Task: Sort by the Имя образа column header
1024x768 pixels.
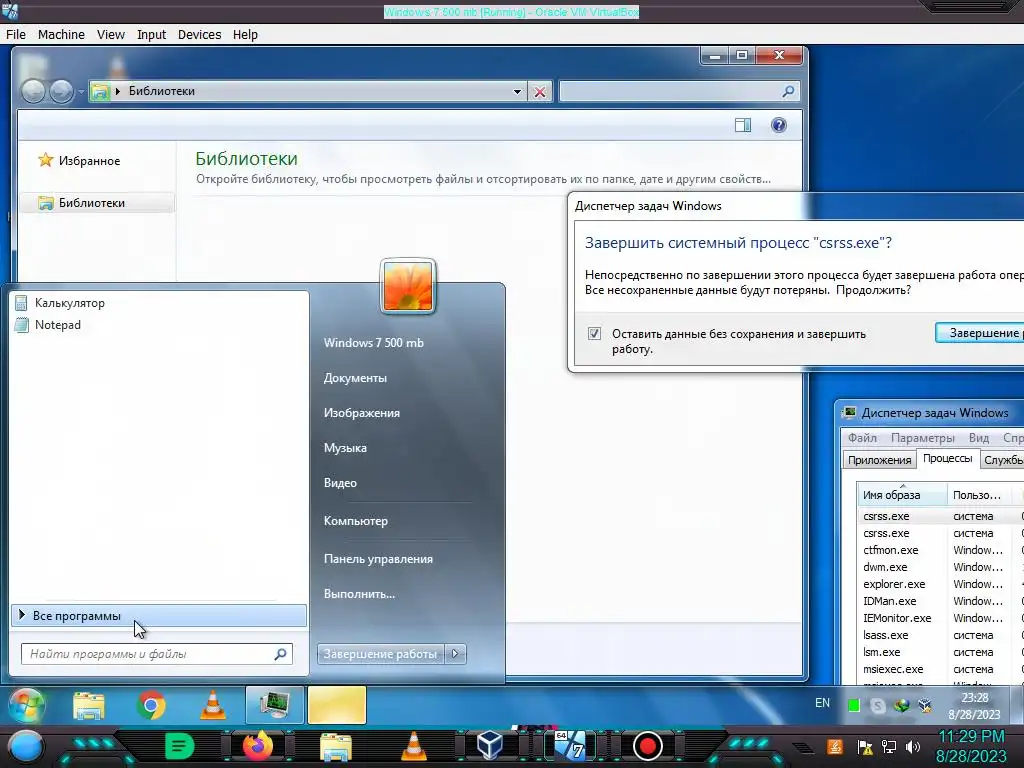Action: tap(902, 495)
